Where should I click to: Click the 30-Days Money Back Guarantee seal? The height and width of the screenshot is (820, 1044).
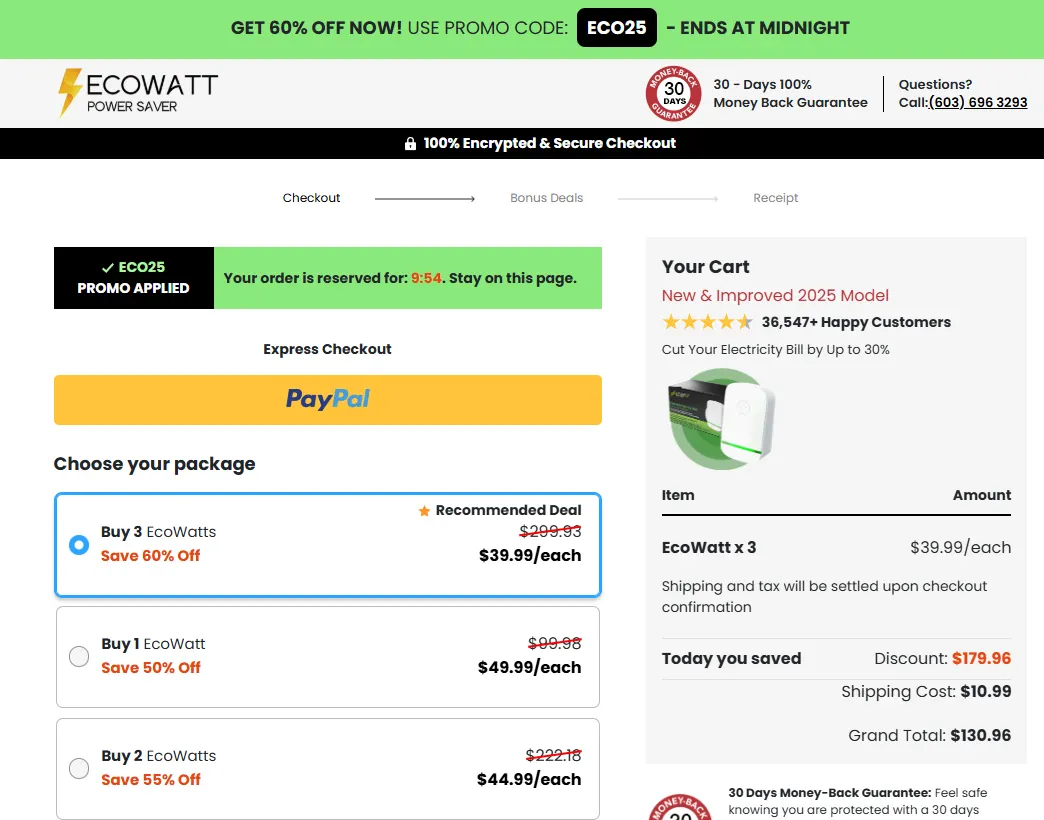673,93
